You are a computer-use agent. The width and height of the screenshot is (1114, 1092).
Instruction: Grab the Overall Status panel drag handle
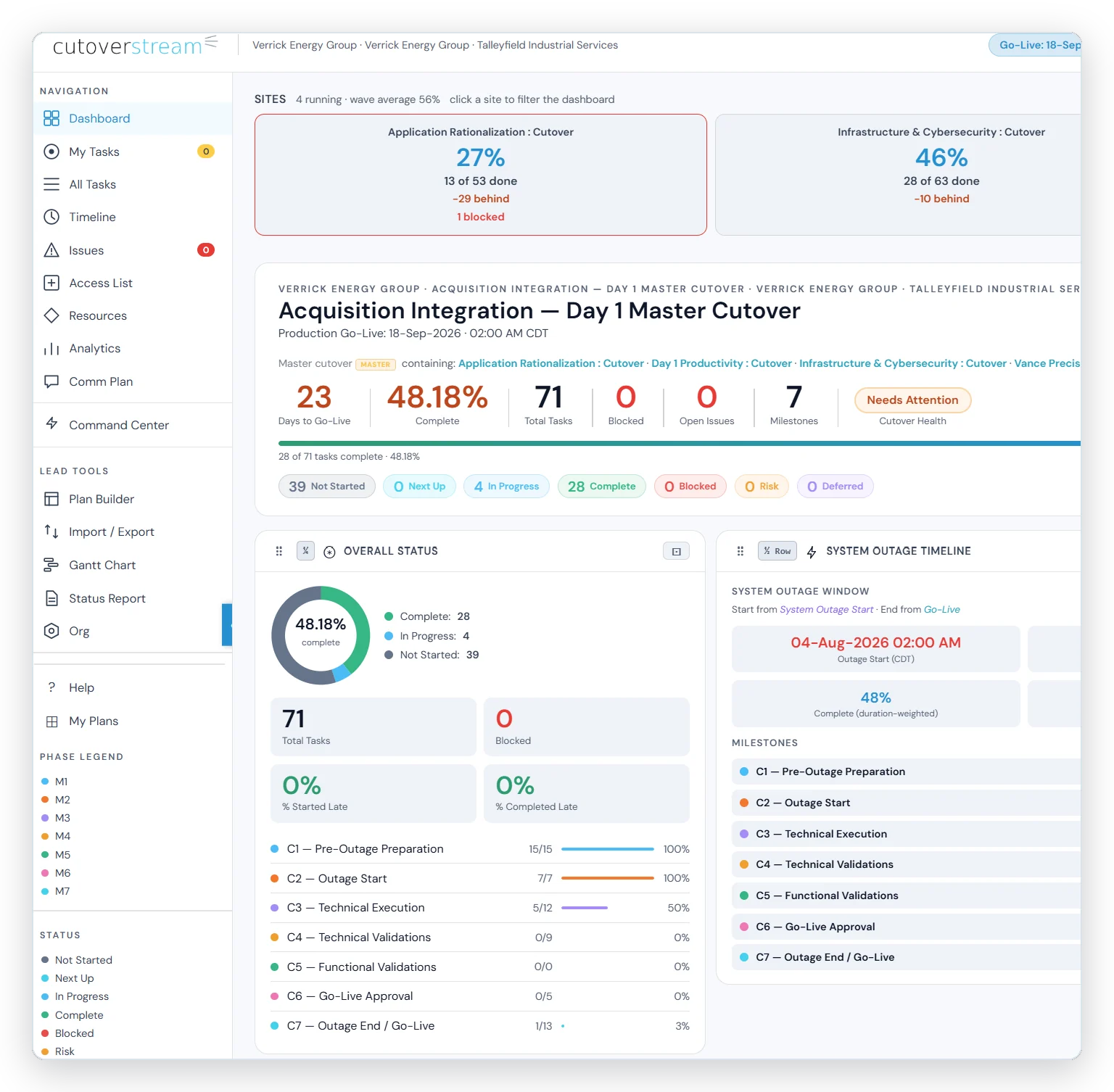click(x=279, y=551)
